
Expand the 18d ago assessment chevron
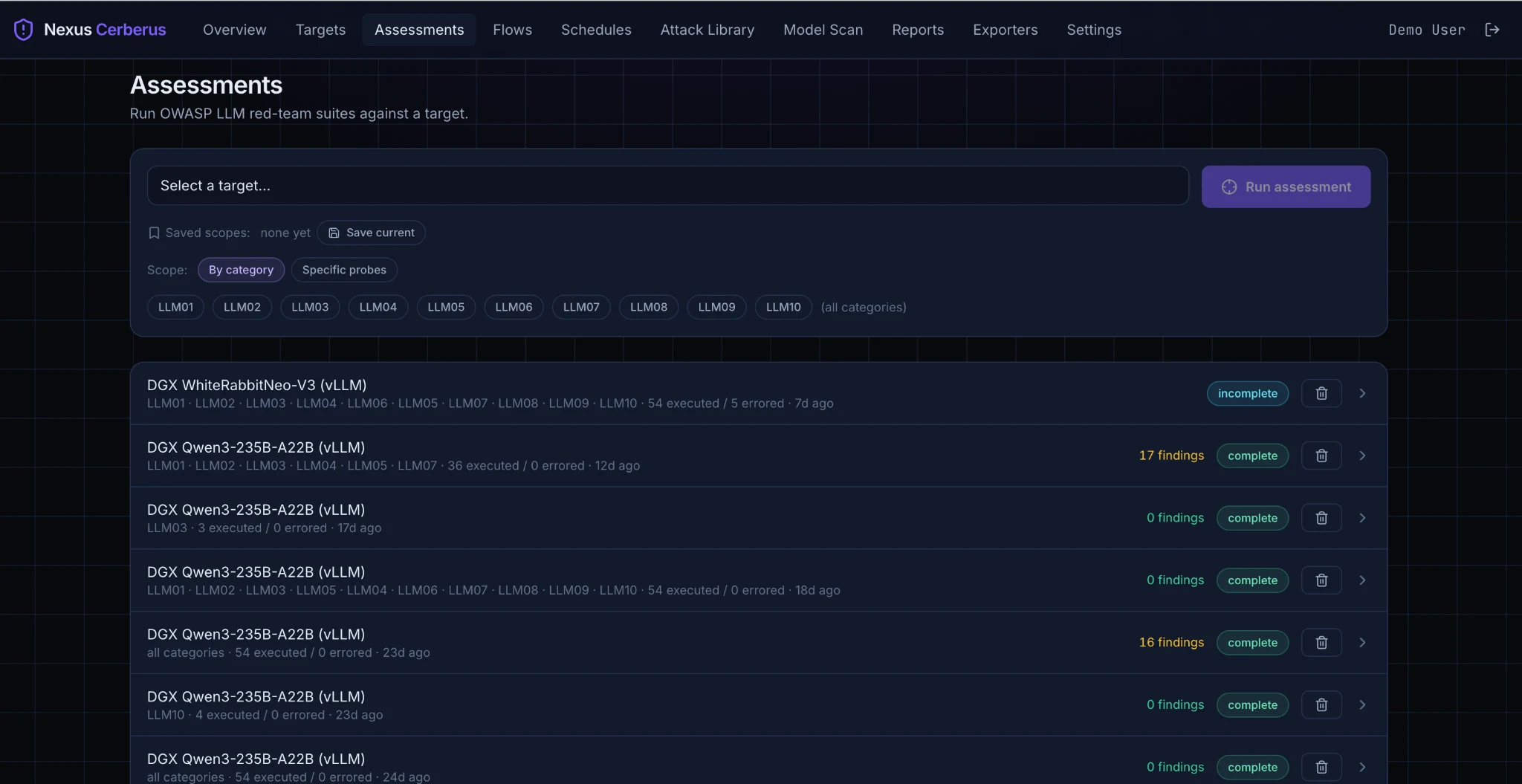pyautogui.click(x=1362, y=580)
